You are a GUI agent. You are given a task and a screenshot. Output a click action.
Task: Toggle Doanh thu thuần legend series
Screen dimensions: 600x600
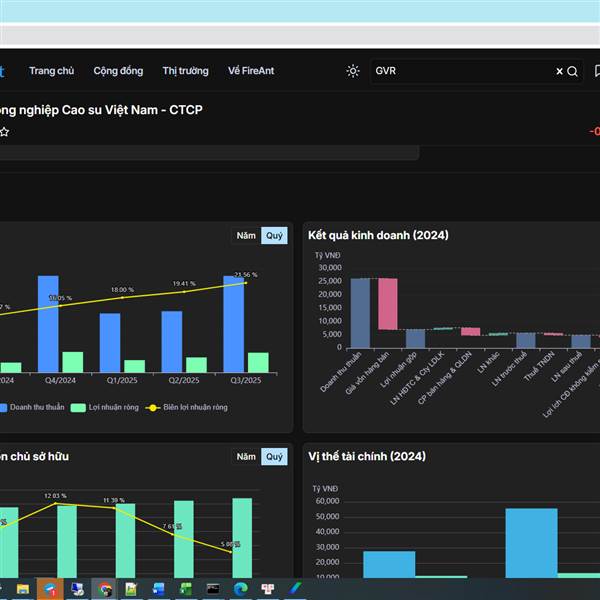[x=32, y=408]
